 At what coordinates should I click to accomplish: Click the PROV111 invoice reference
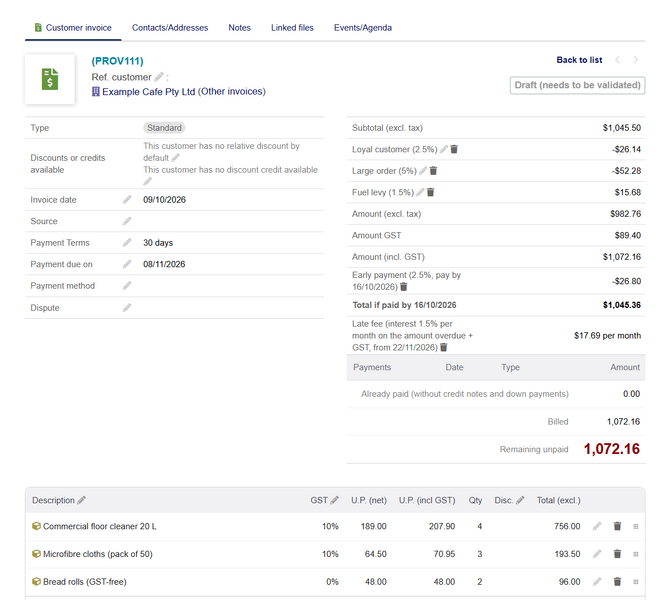[x=117, y=61]
